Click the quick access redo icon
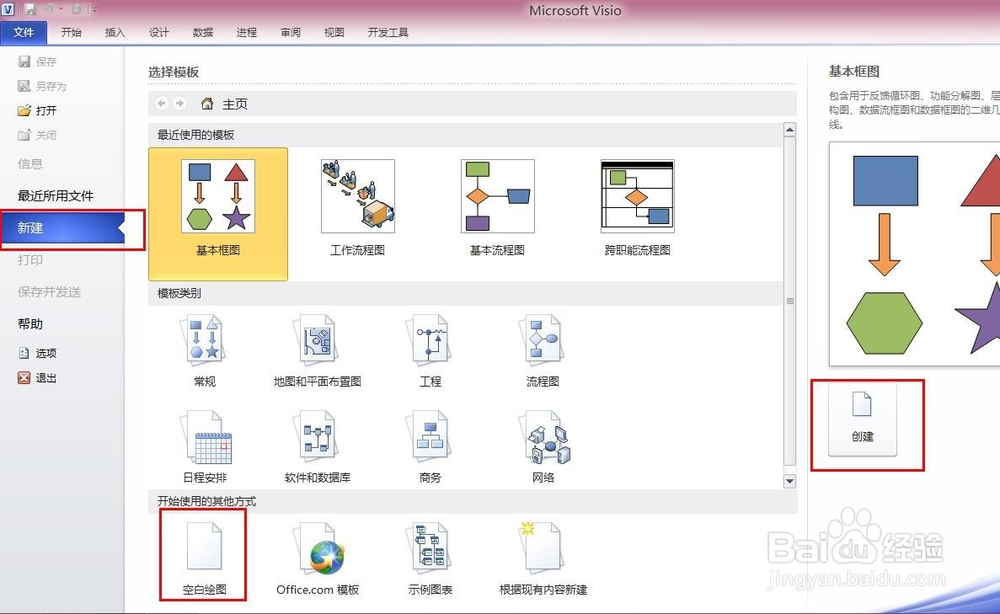 click(x=76, y=10)
